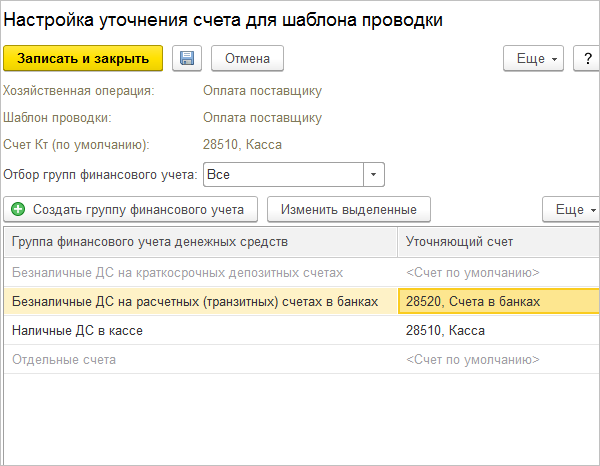Open help with the question mark button
600x466 pixels.
587,59
